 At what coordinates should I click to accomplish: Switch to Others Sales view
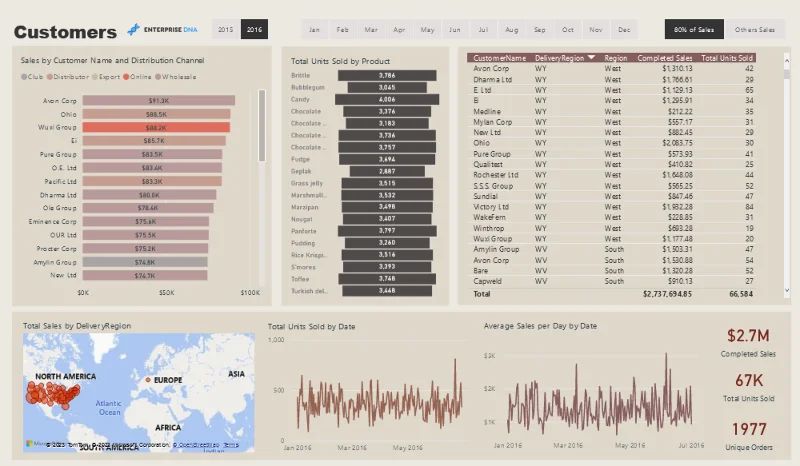755,30
